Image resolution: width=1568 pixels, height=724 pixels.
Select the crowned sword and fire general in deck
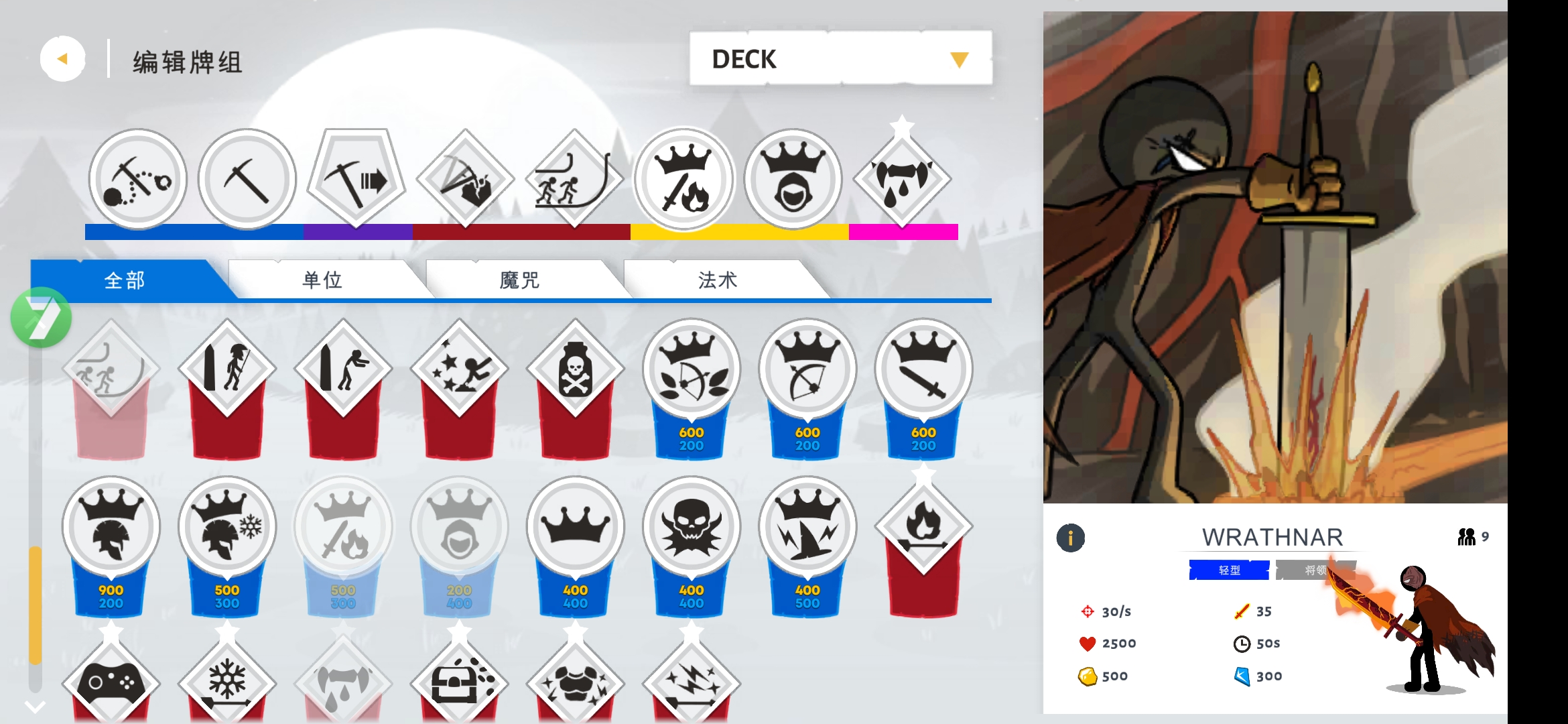tap(683, 180)
